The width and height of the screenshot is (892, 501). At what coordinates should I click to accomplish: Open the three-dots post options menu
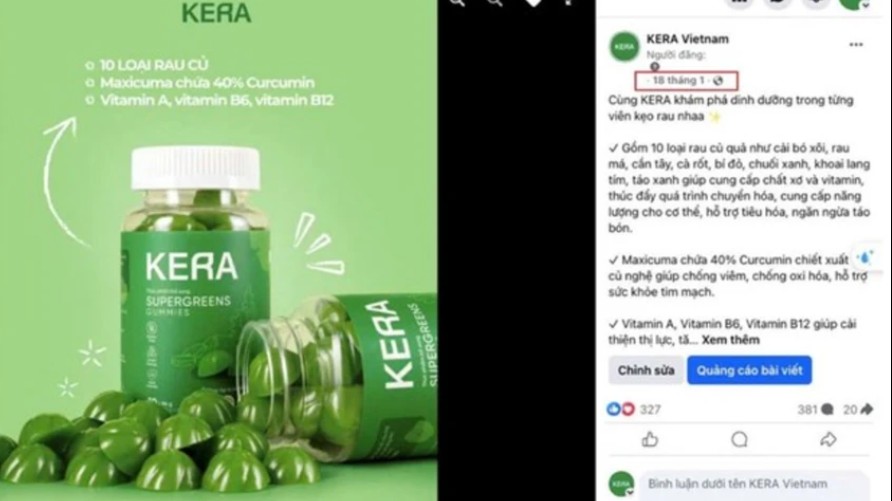click(856, 45)
